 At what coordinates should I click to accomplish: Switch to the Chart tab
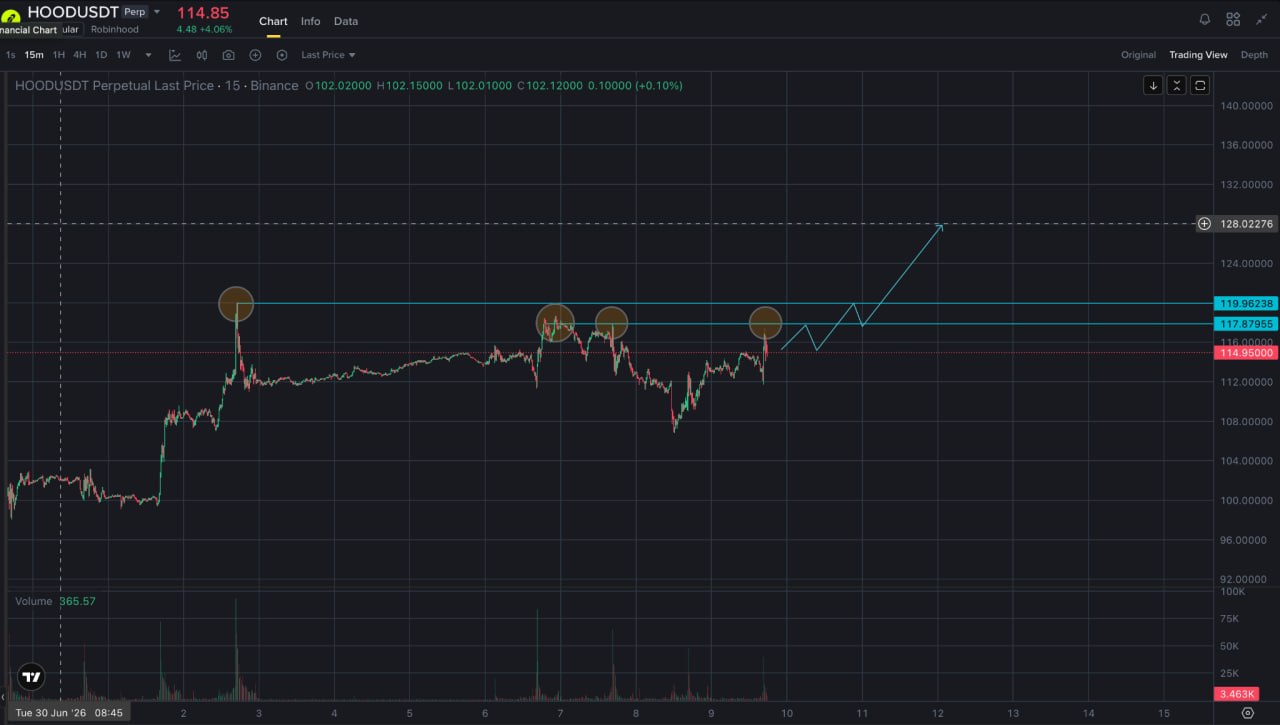(273, 21)
